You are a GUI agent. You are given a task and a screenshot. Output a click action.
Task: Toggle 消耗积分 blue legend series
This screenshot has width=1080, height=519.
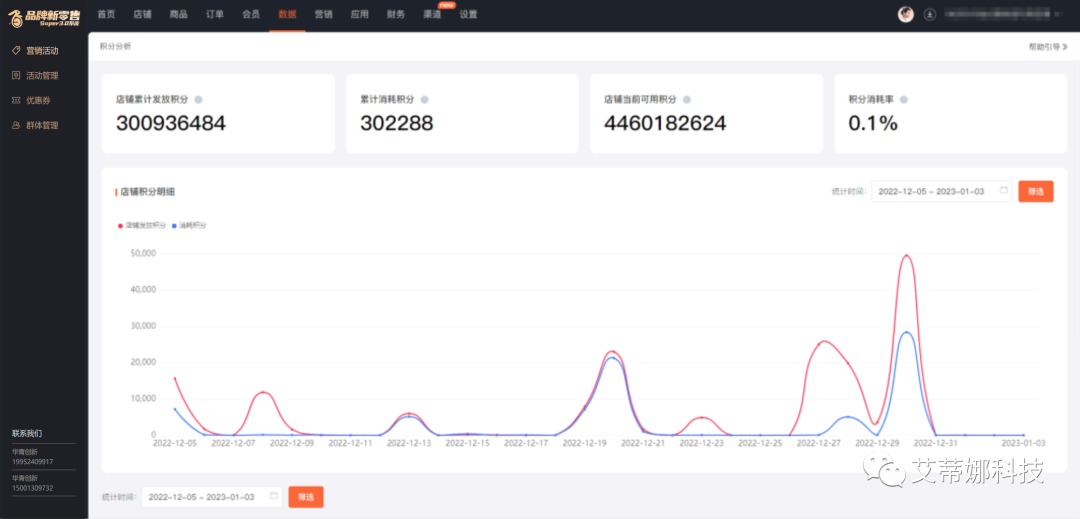[x=189, y=225]
